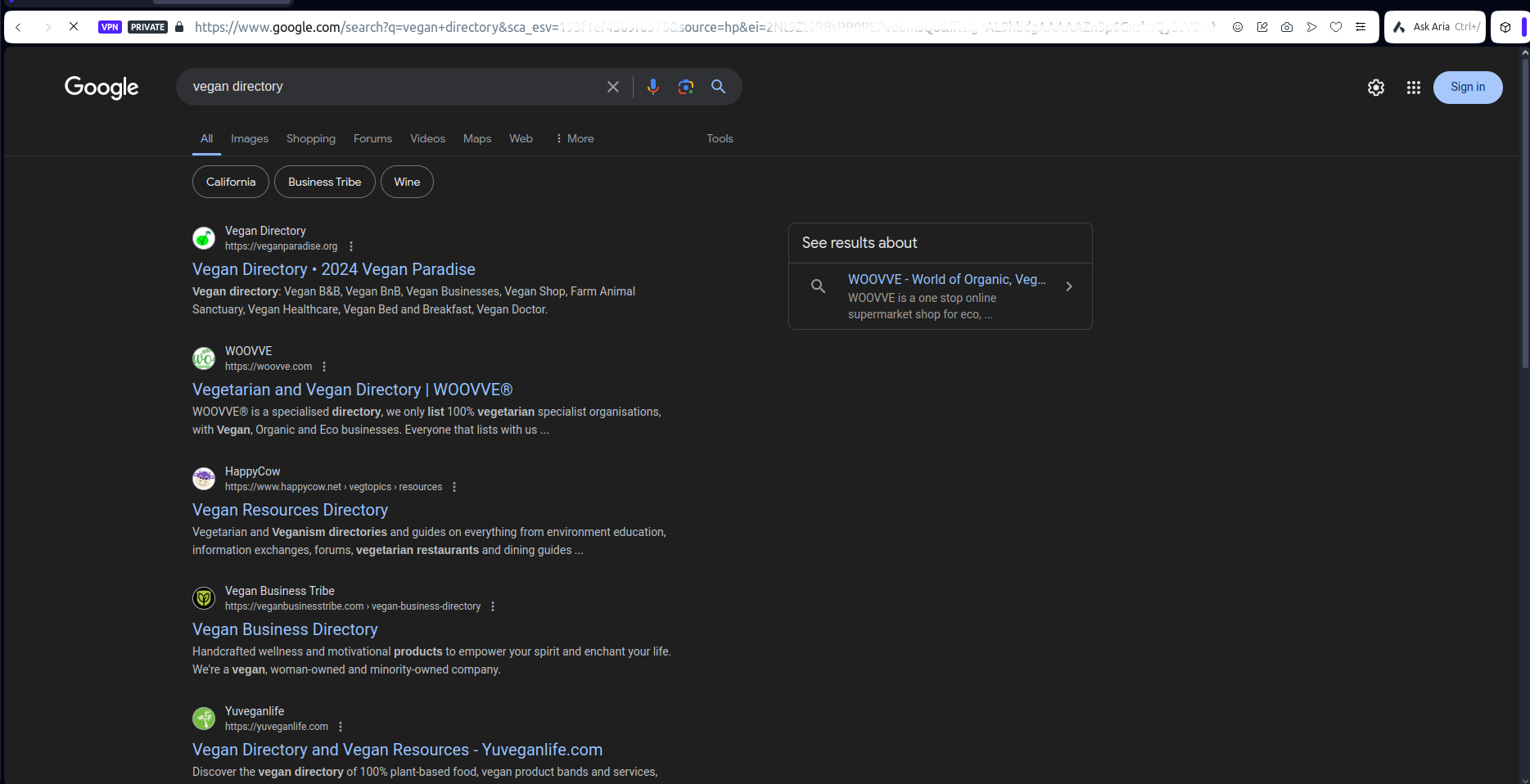The width and height of the screenshot is (1530, 784).
Task: Open Yuveganlife.com Vegan Directory link
Action: pos(397,750)
